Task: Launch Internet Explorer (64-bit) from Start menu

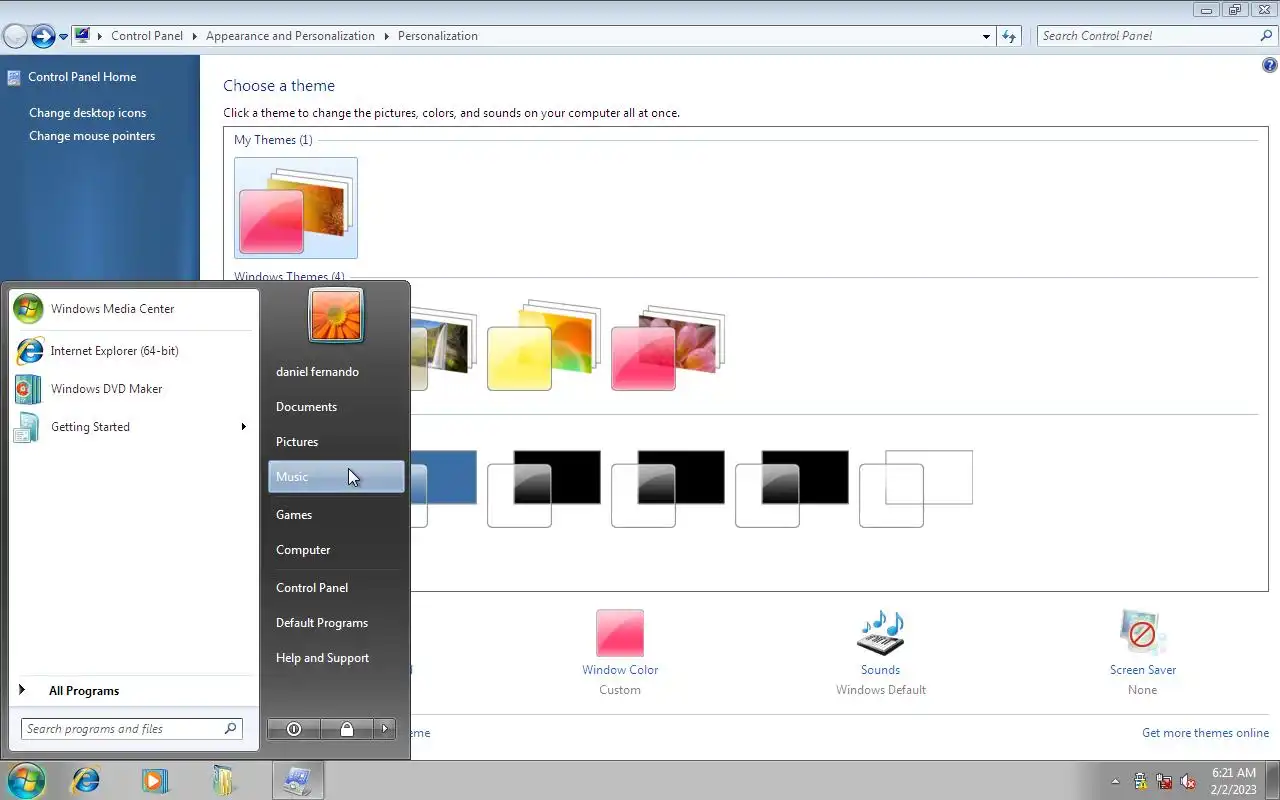Action: [x=134, y=351]
